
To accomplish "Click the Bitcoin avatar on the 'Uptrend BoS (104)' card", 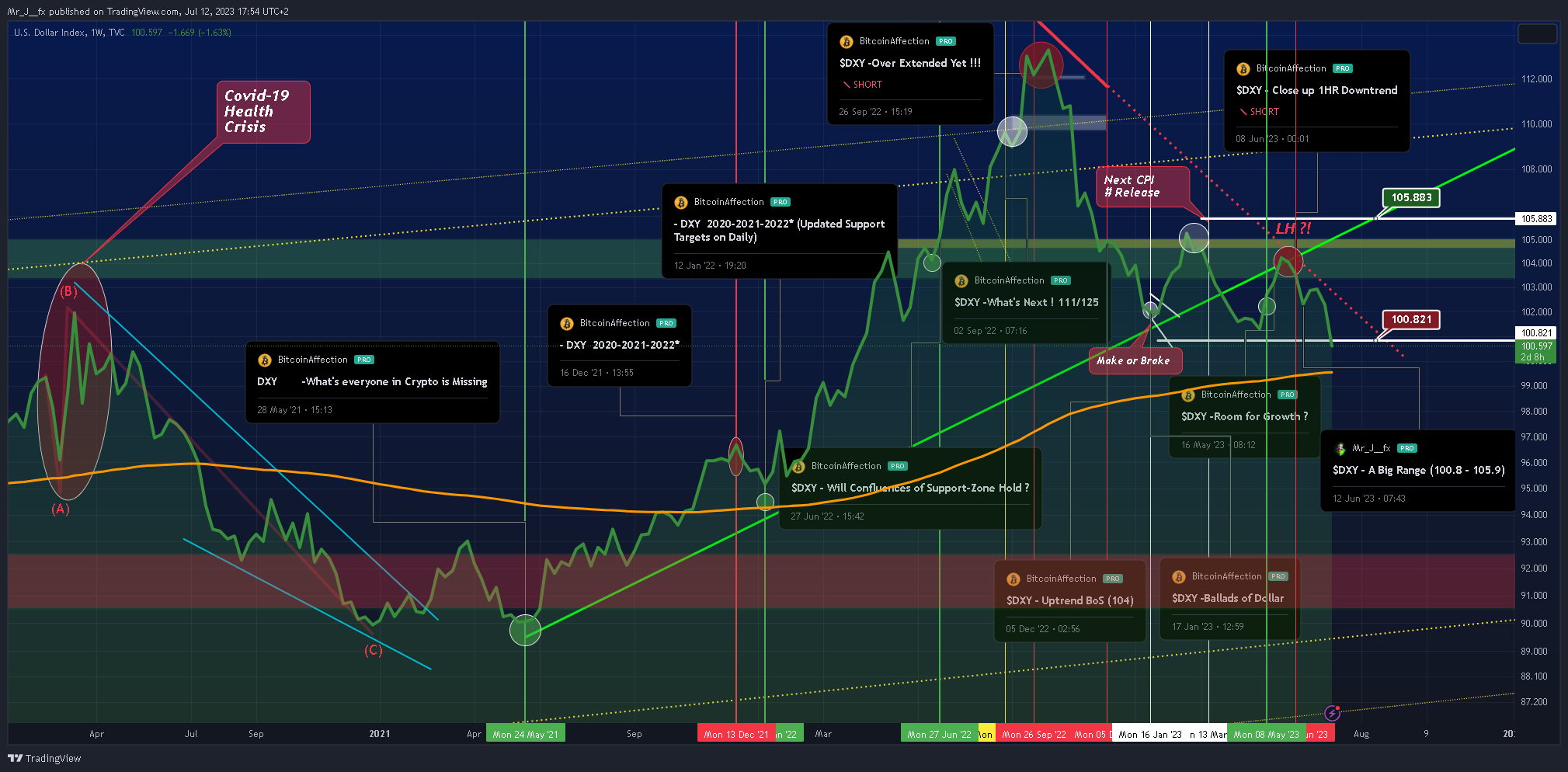I will click(x=1013, y=579).
